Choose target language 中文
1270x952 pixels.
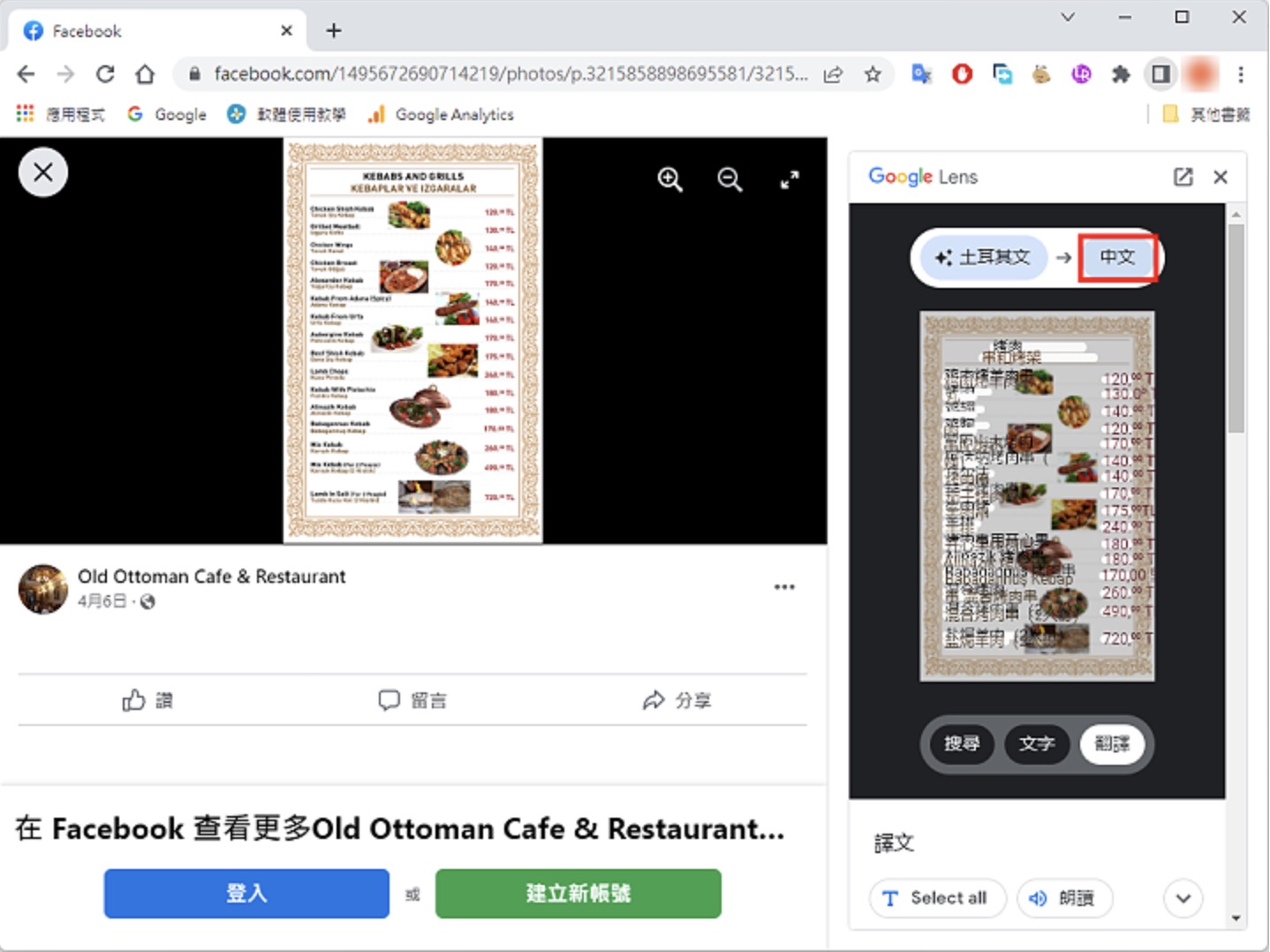(1117, 257)
